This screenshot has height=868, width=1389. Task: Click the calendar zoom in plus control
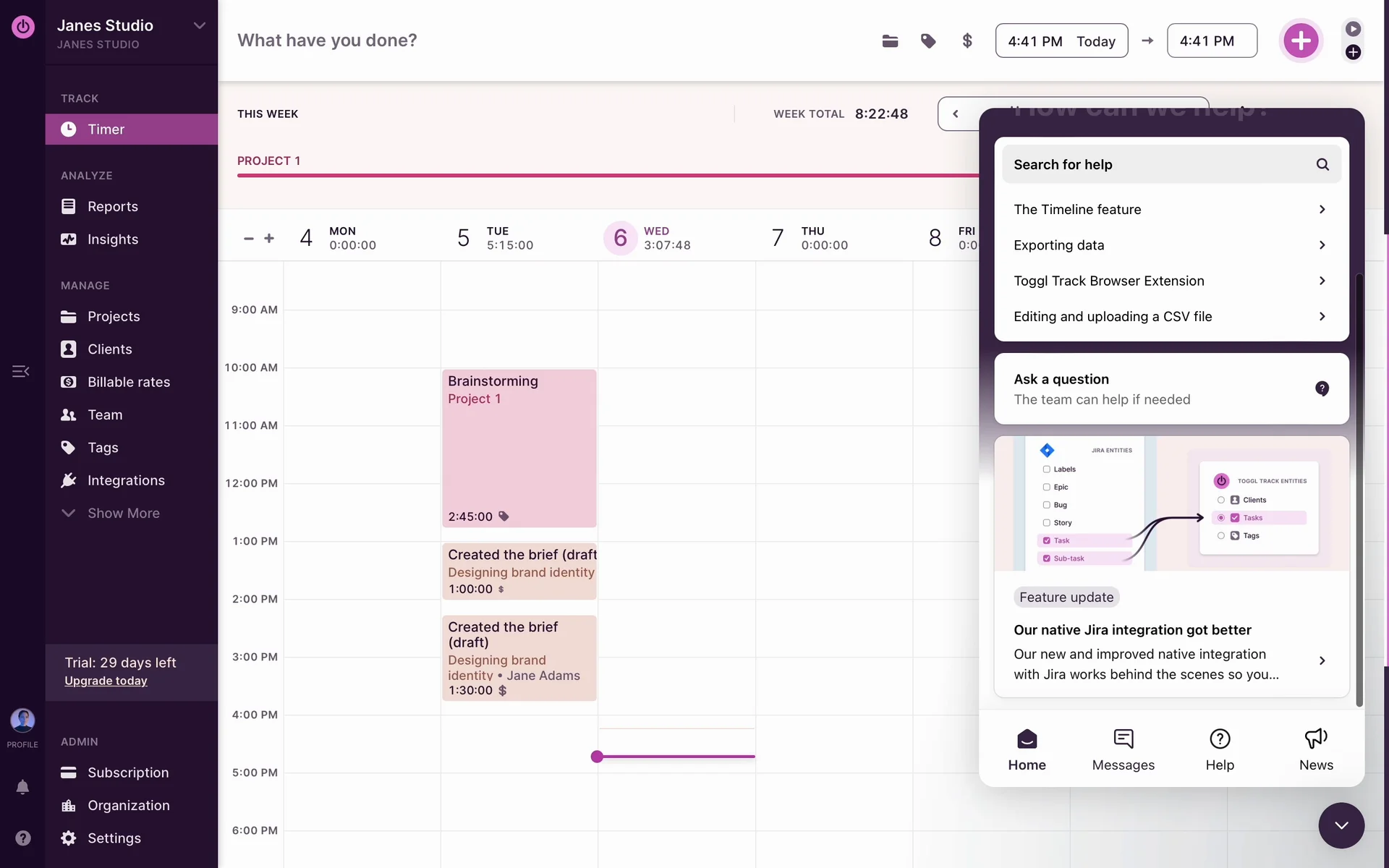point(269,238)
